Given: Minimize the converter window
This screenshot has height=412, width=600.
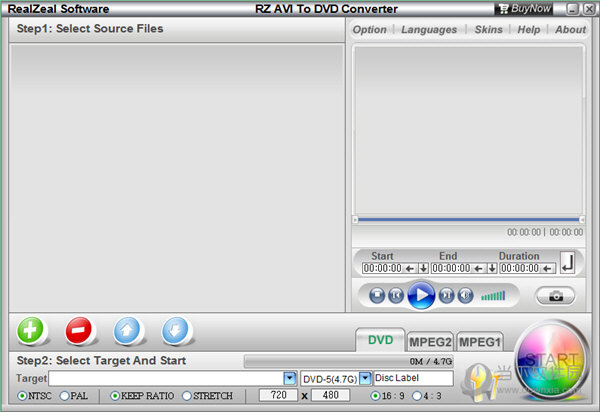Looking at the screenshot, I should click(x=572, y=9).
